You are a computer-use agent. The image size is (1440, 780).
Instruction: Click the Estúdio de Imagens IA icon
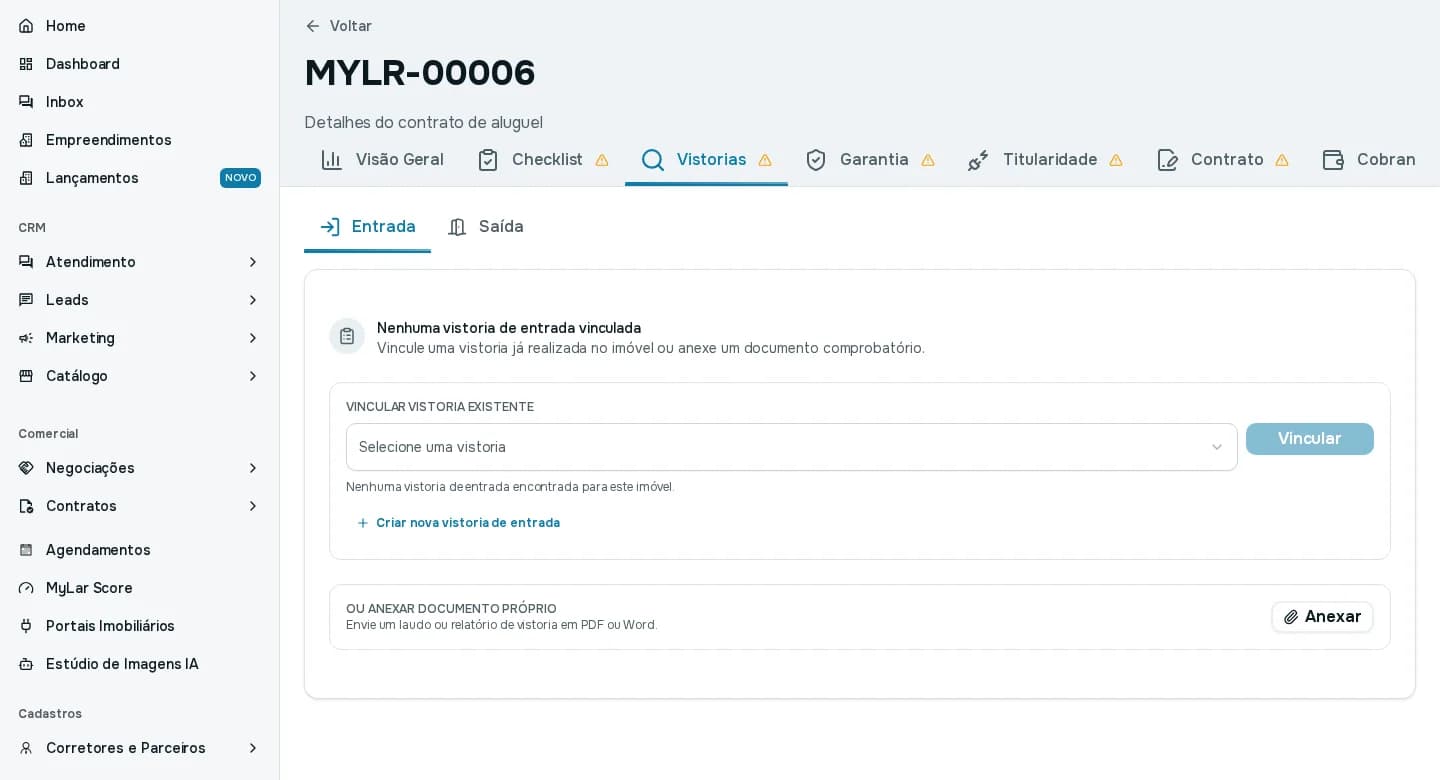click(26, 664)
